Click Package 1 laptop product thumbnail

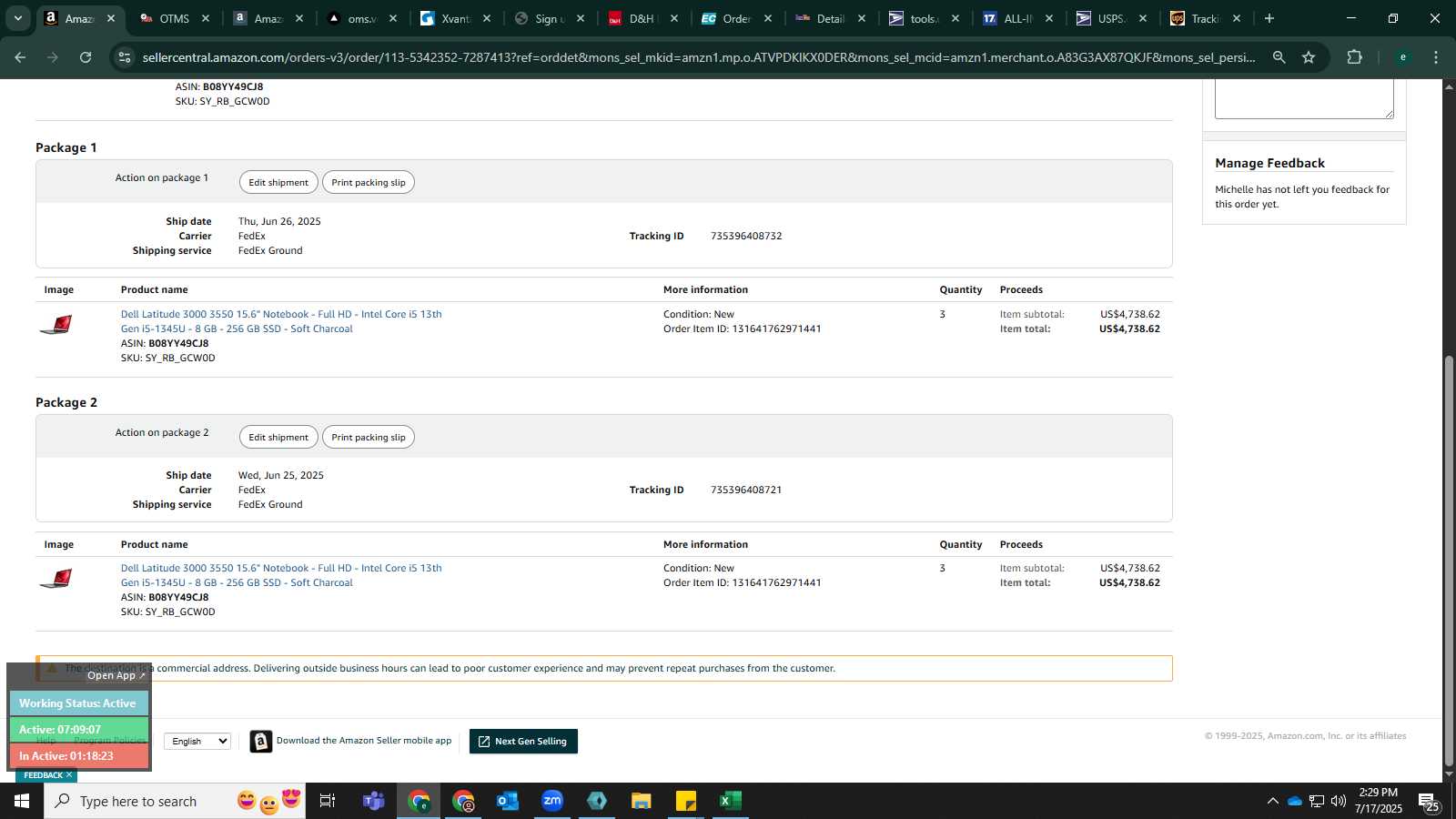tap(56, 324)
